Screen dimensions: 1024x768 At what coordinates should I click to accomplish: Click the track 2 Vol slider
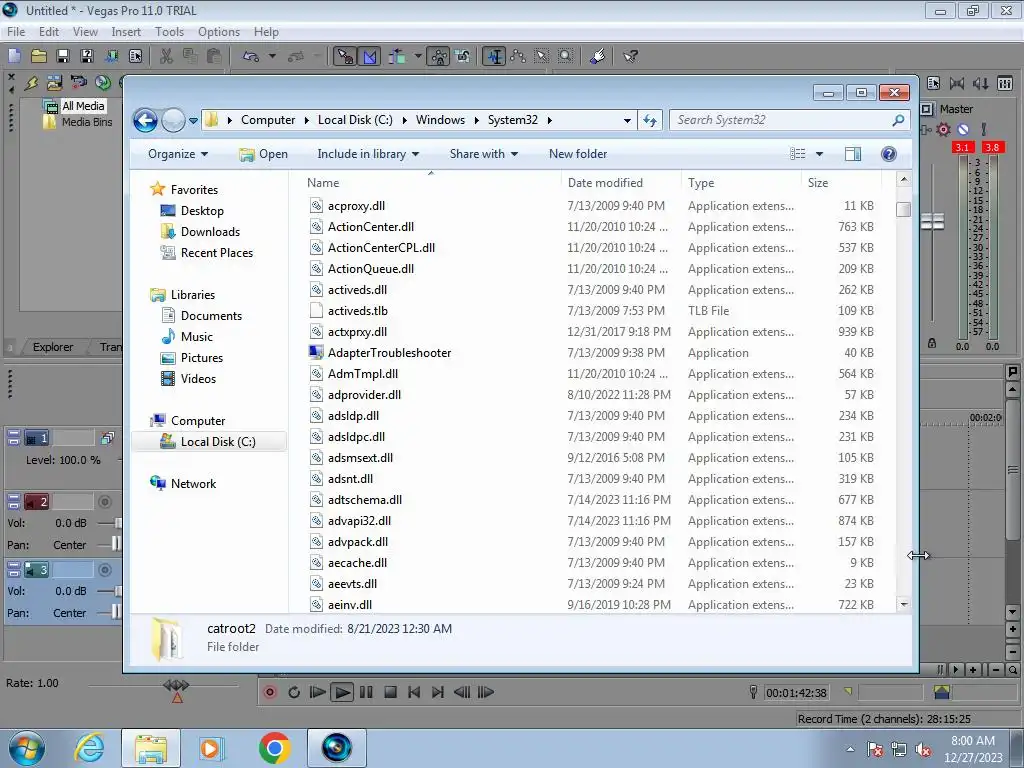click(118, 523)
